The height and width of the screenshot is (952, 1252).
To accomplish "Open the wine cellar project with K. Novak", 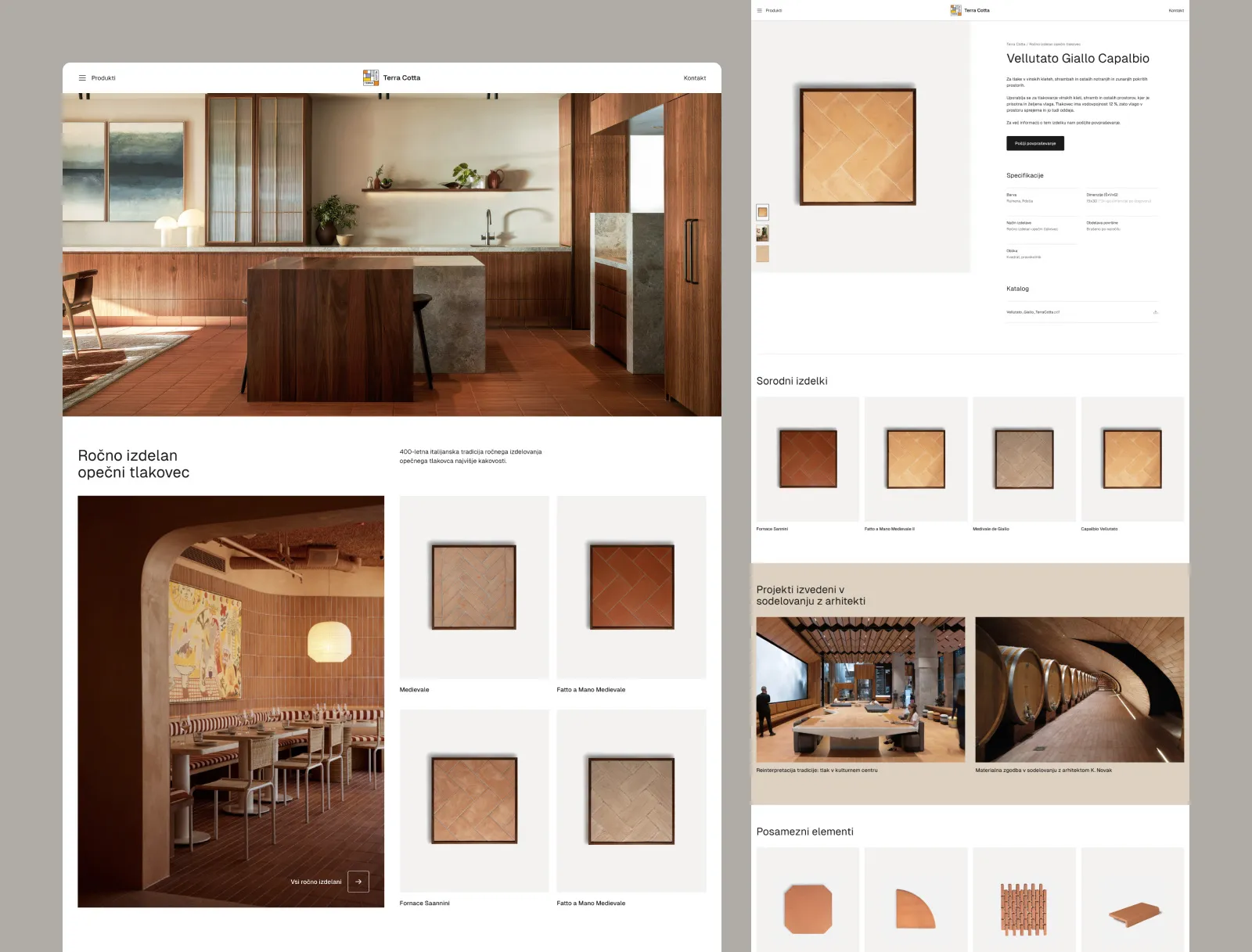I will pyautogui.click(x=1079, y=690).
